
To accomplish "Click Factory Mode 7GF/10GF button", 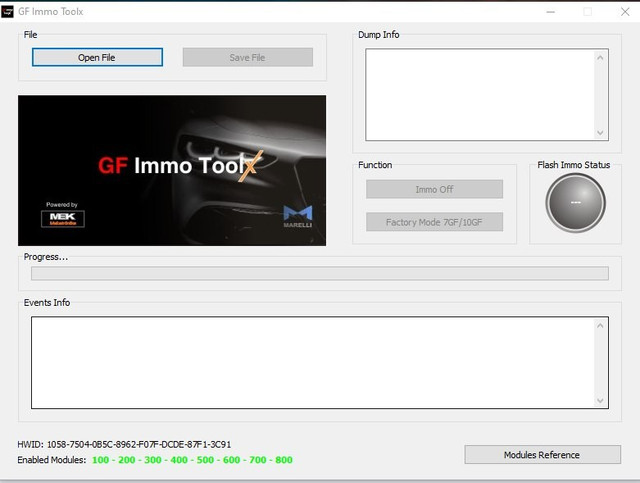I will [434, 222].
